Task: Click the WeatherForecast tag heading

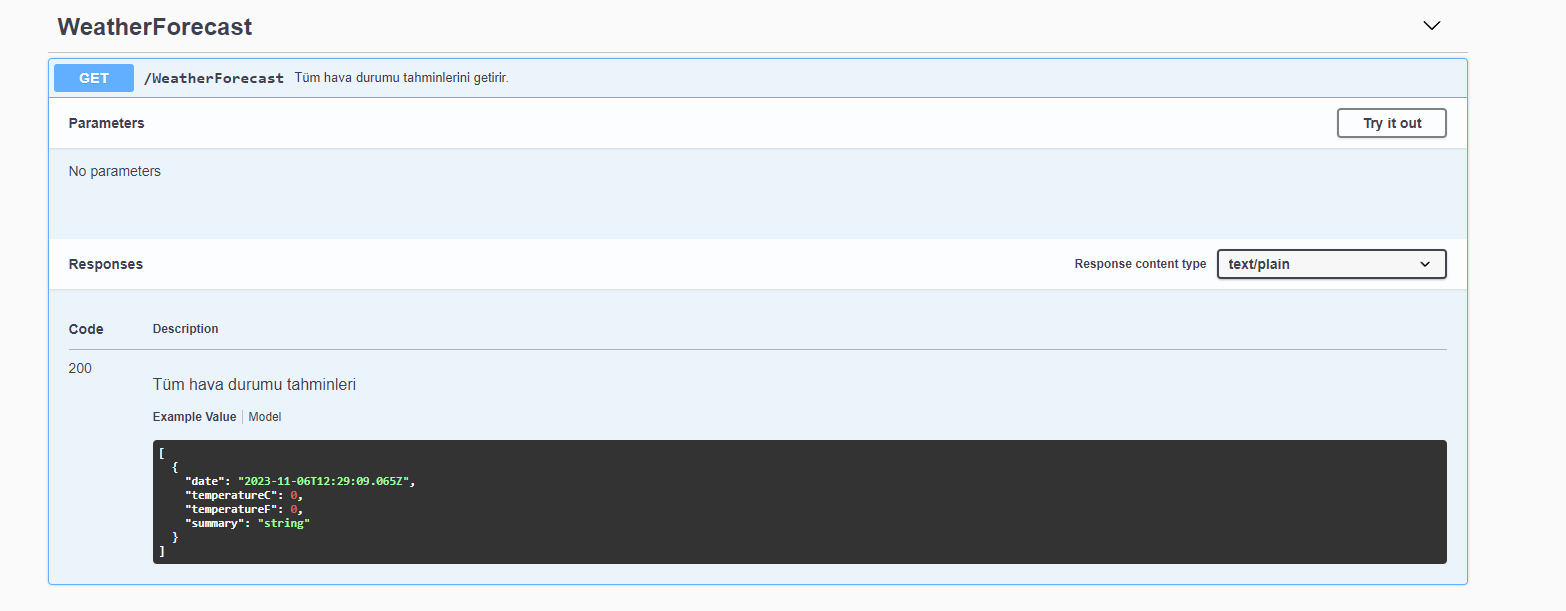Action: point(155,27)
